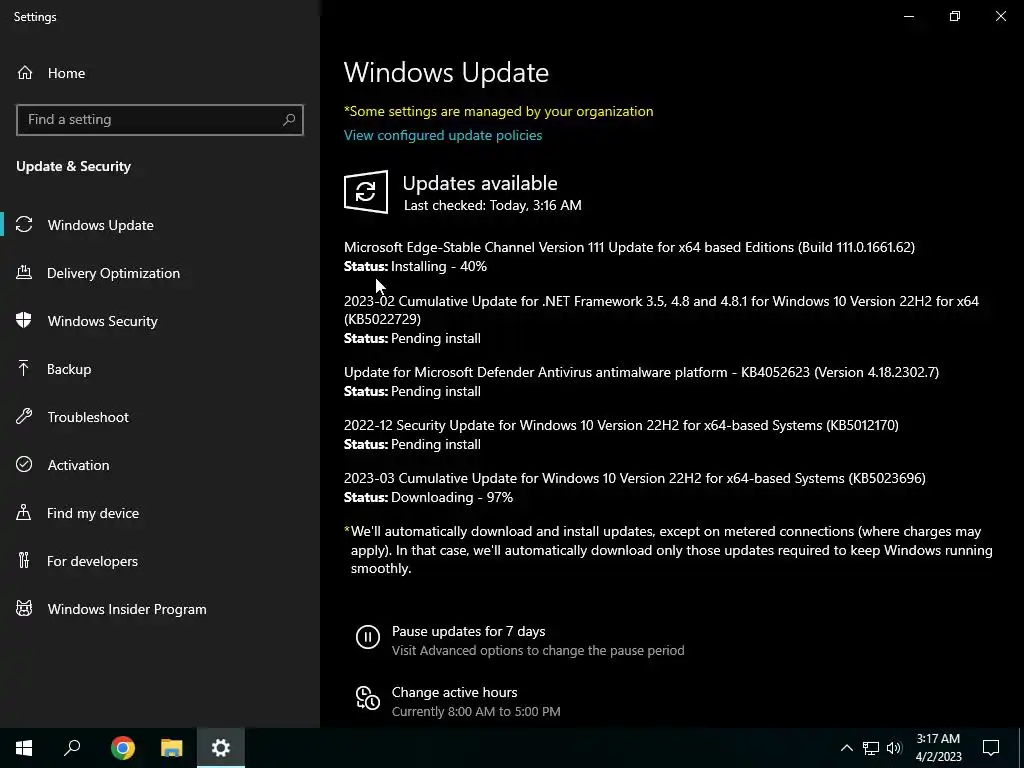Click the Update & Security section heading
Image resolution: width=1024 pixels, height=768 pixels.
(x=73, y=167)
